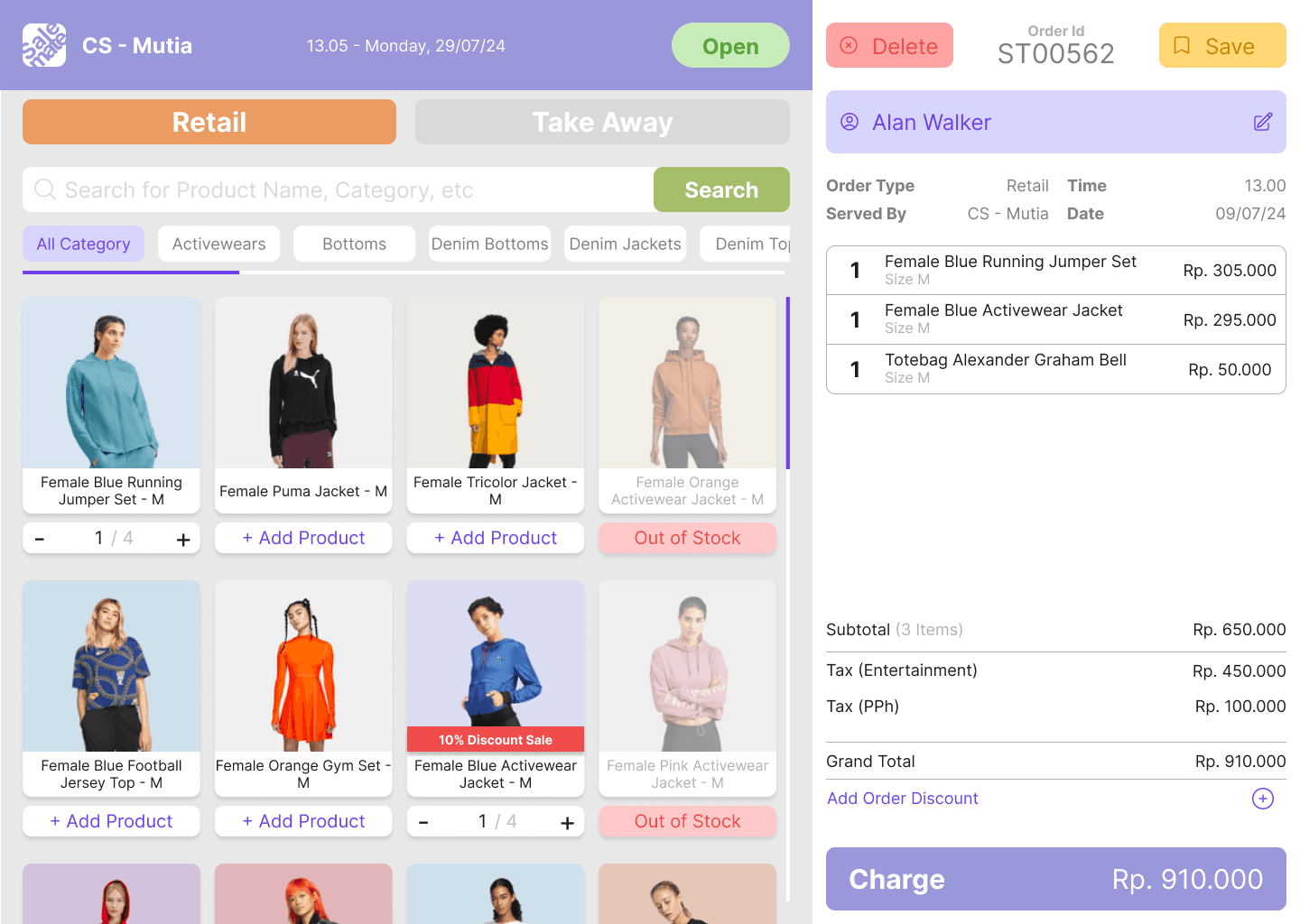Decrease Female Blue Activewear Jacket quantity
The width and height of the screenshot is (1300, 924).
click(423, 823)
